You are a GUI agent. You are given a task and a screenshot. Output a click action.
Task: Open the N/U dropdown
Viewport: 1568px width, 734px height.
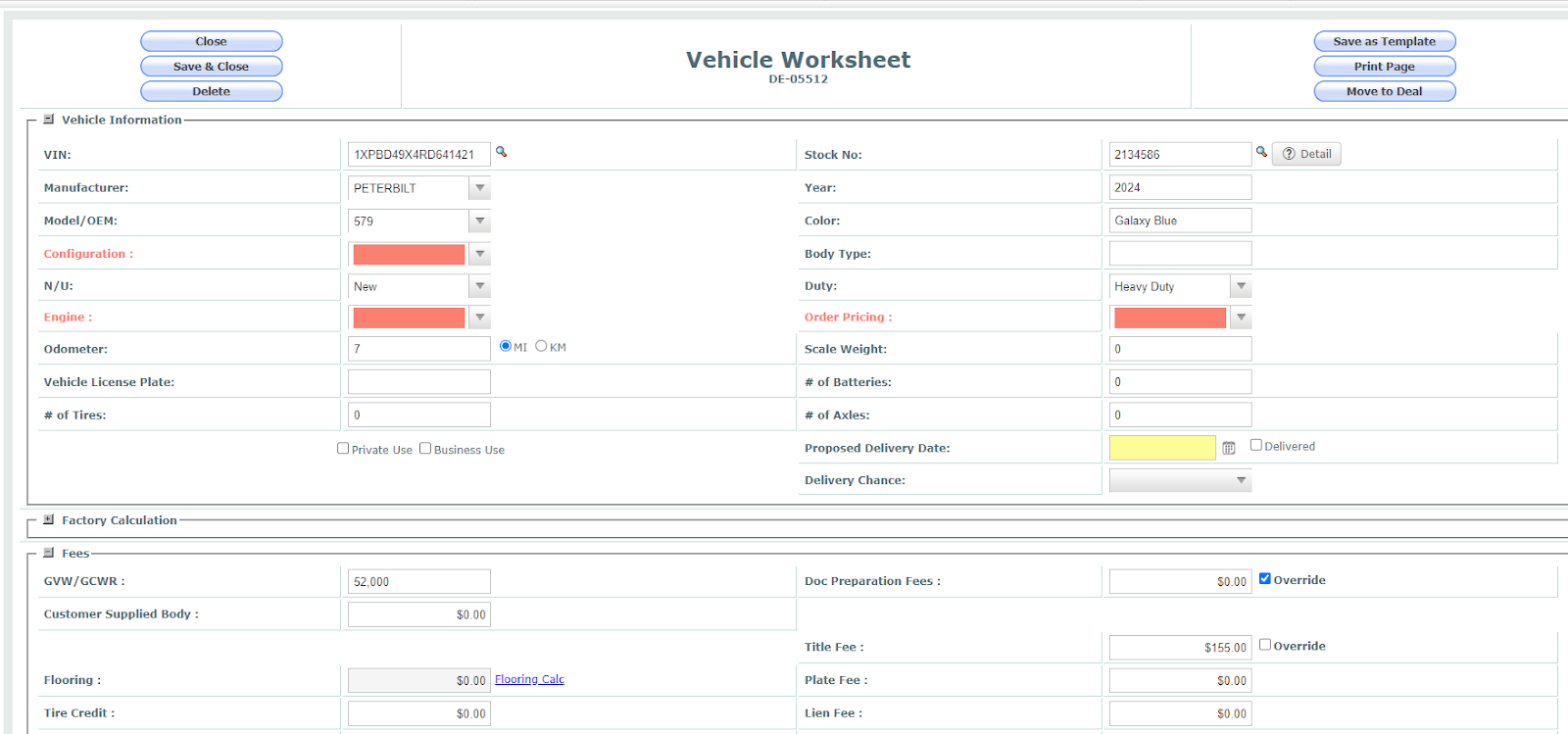point(479,287)
